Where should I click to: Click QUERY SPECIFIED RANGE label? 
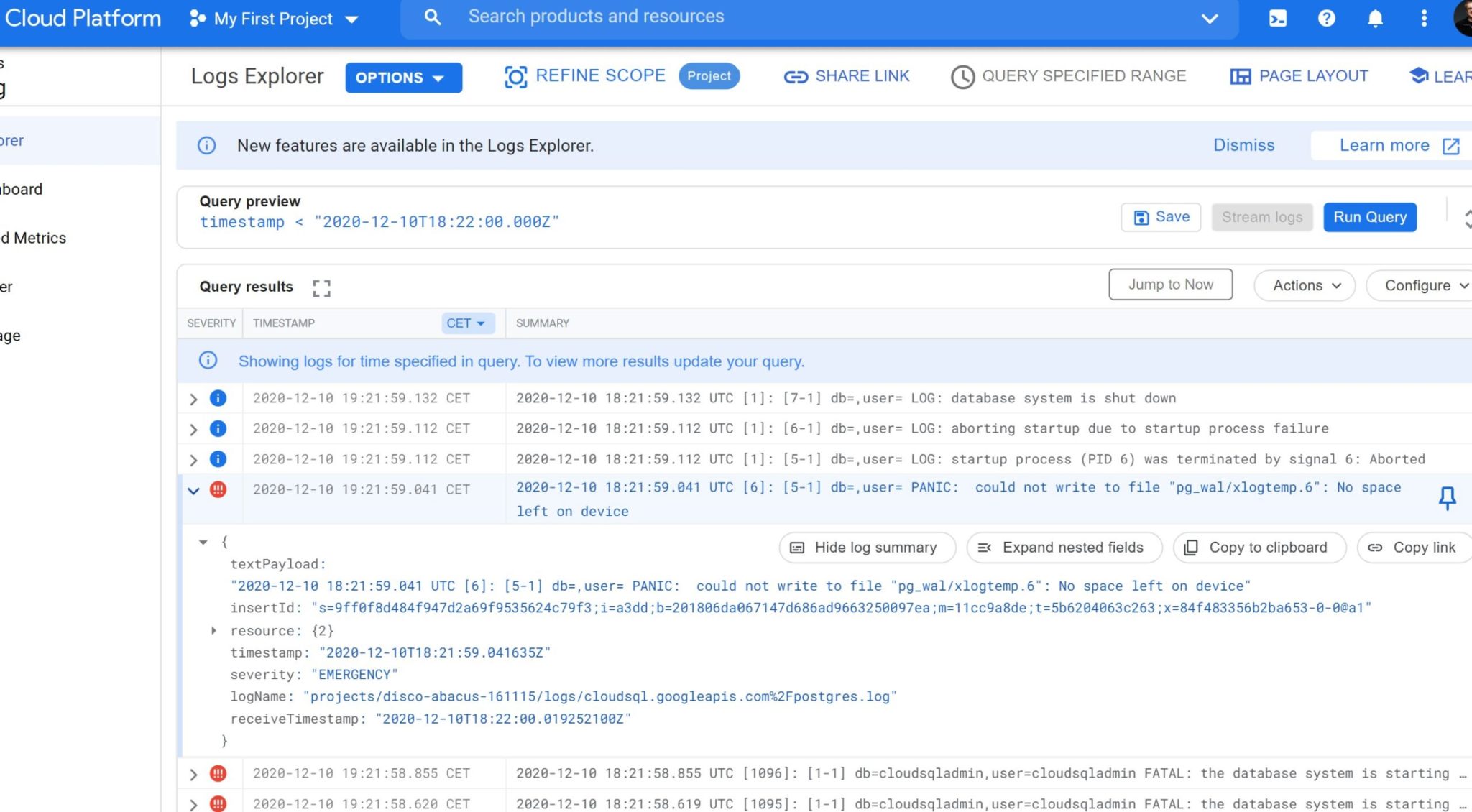coord(1084,76)
